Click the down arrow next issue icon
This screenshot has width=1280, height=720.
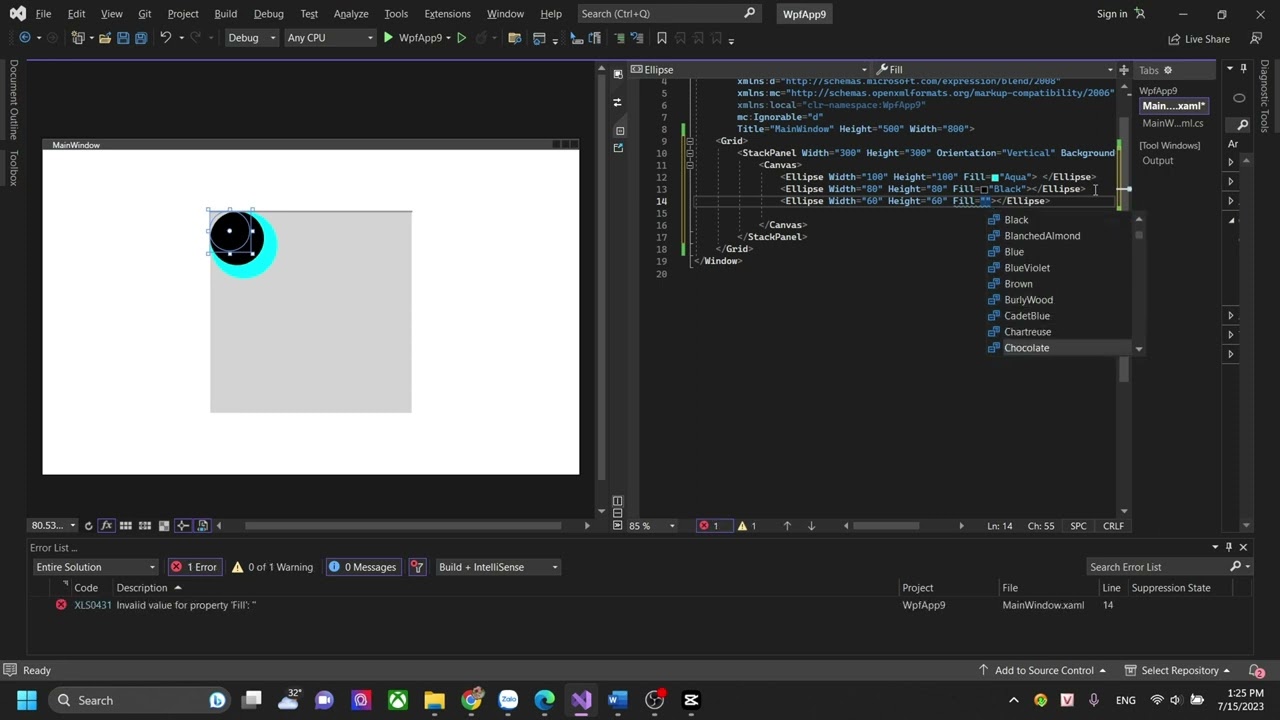coord(811,526)
